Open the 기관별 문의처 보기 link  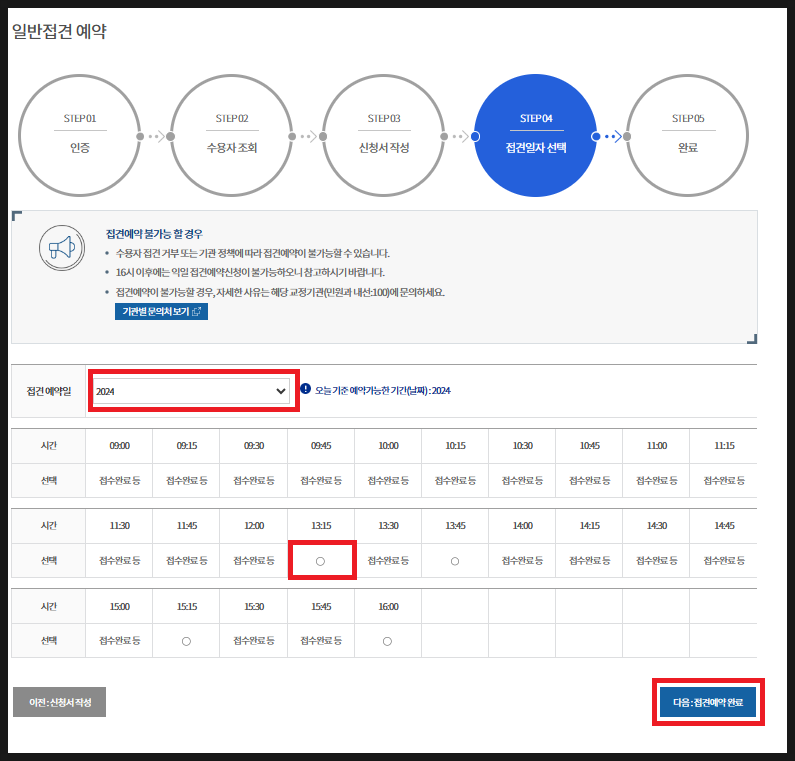tap(161, 312)
